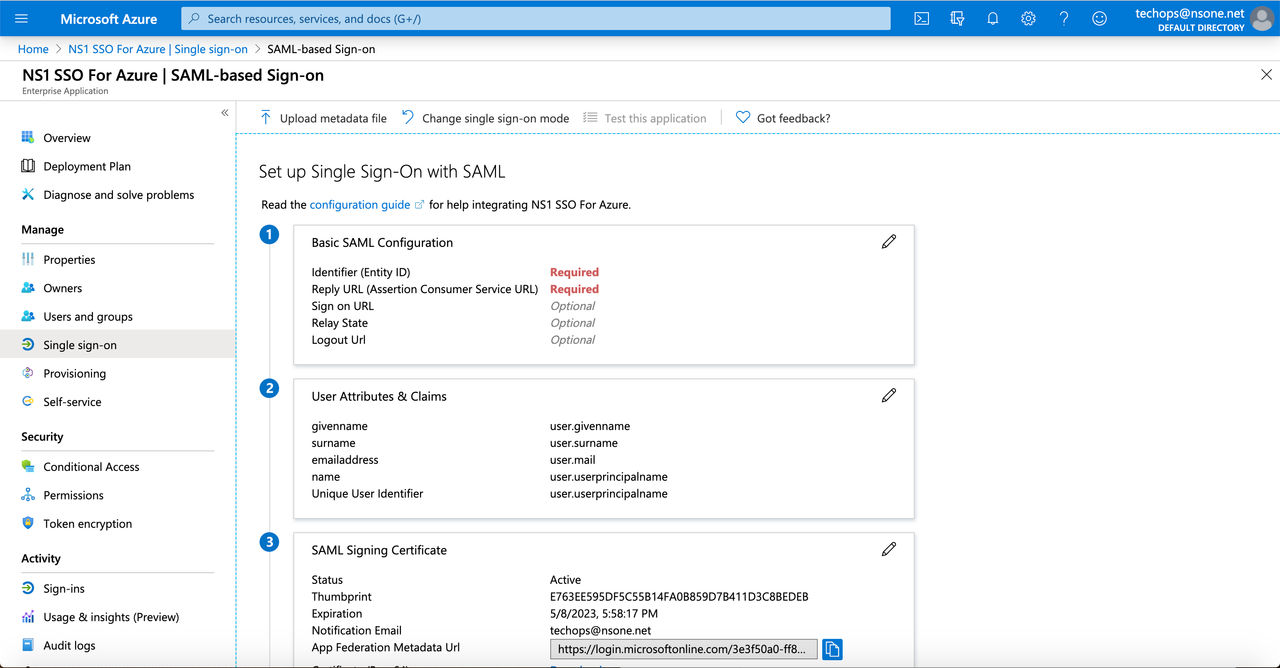Edit Basic SAML Configuration with pencil icon

(888, 241)
